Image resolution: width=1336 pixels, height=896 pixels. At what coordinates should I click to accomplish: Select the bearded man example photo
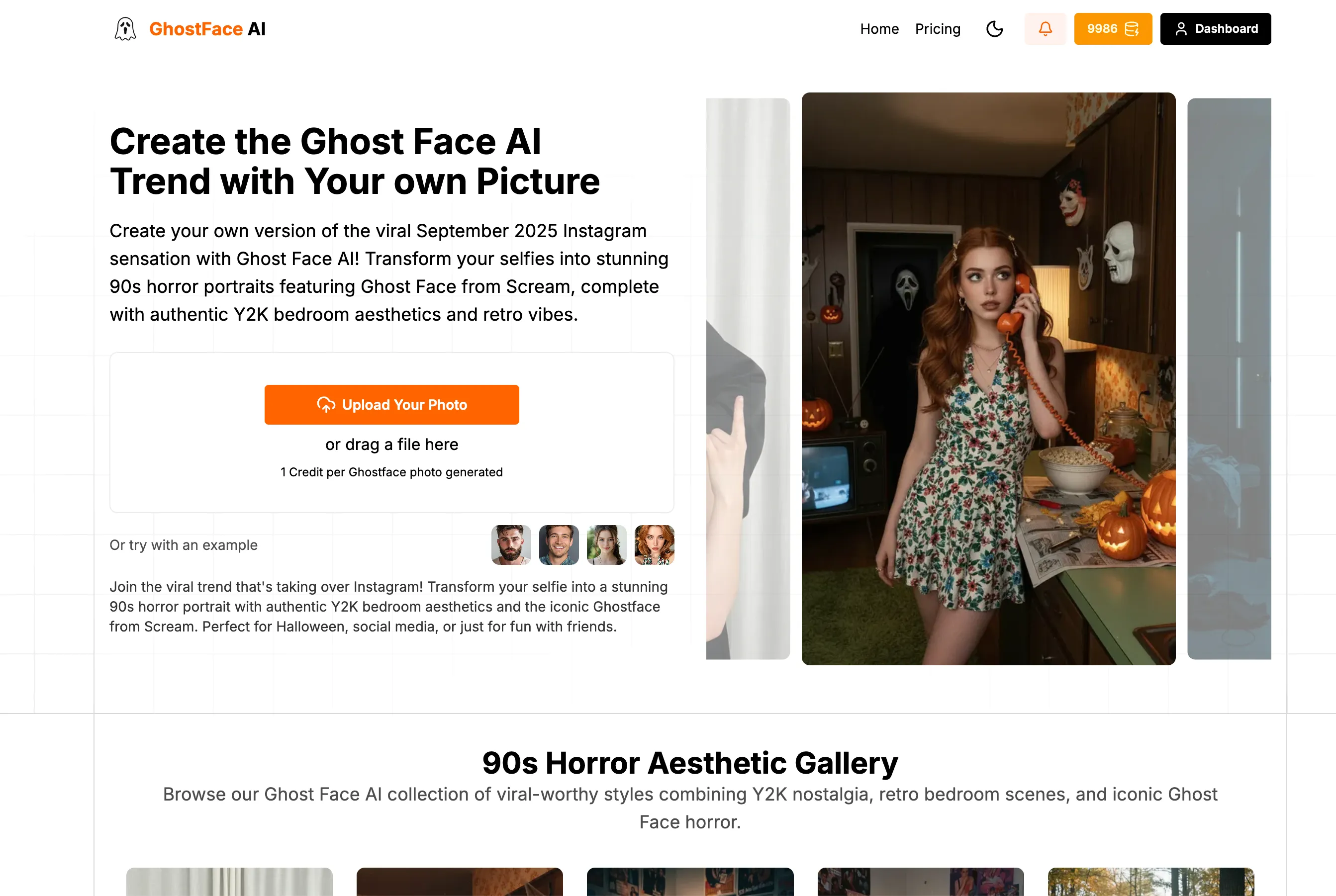coord(511,545)
